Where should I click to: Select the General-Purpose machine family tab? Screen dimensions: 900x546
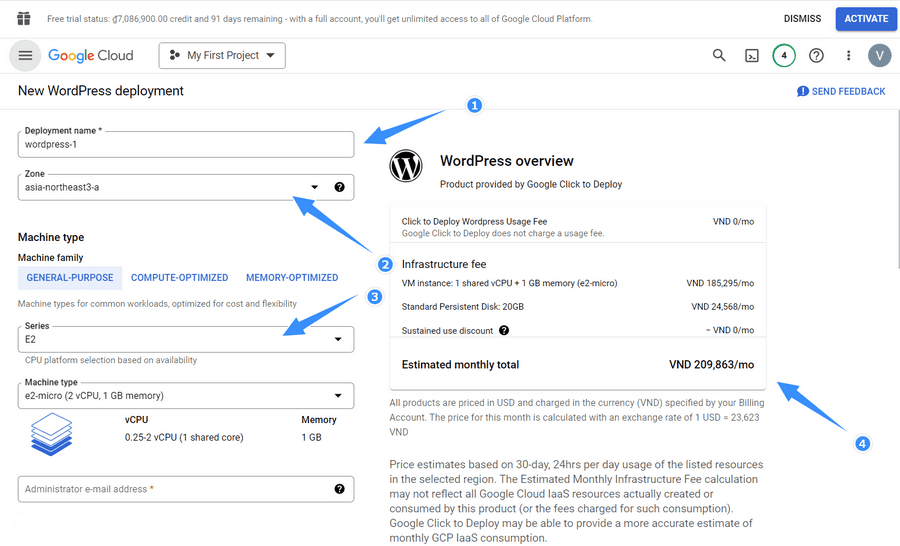[x=70, y=278]
